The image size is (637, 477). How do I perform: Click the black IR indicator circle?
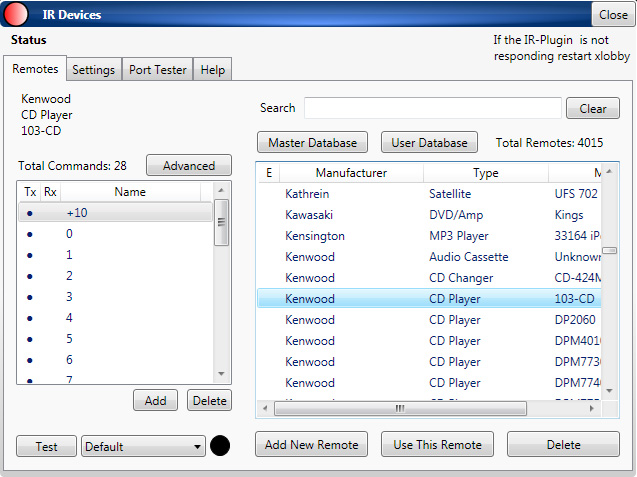click(x=220, y=445)
